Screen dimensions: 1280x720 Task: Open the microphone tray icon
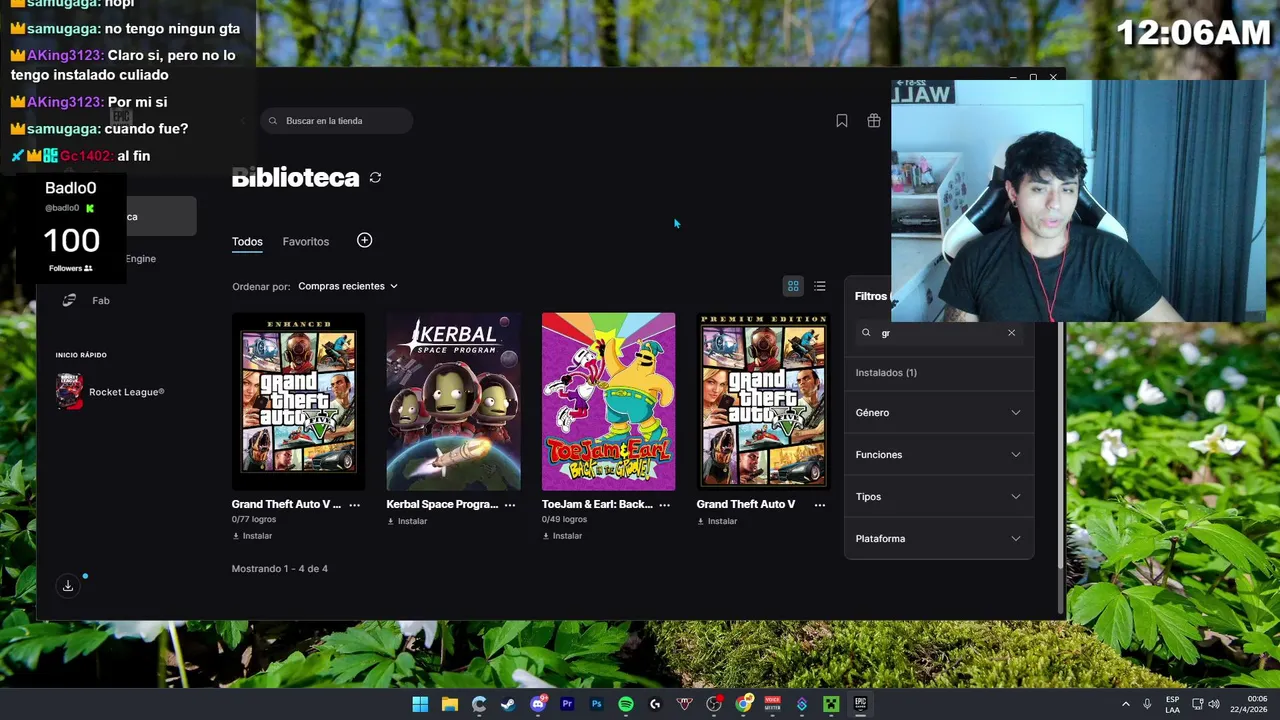(1147, 704)
